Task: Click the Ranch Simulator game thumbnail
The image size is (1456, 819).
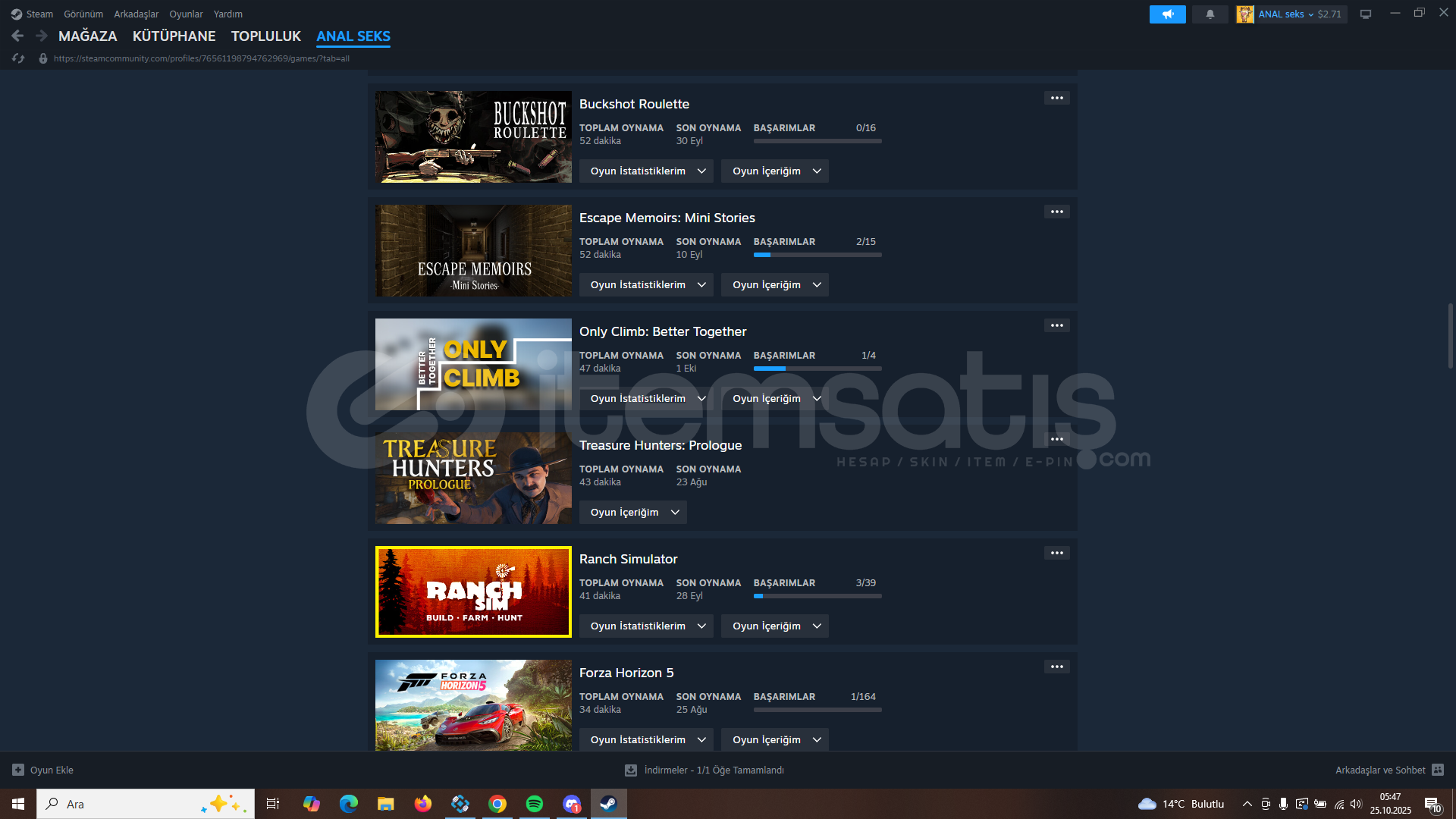Action: tap(473, 591)
